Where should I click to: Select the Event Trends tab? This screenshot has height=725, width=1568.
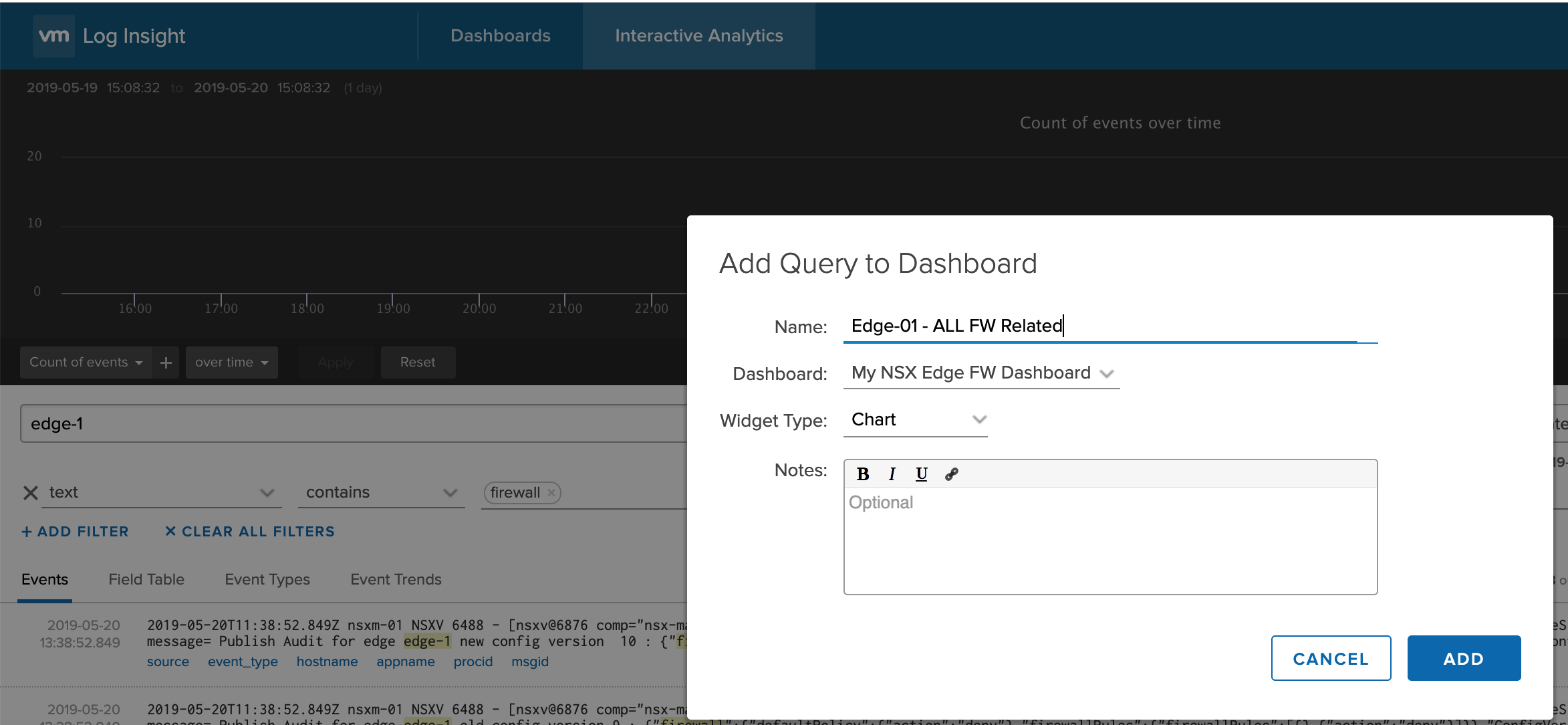click(x=396, y=579)
